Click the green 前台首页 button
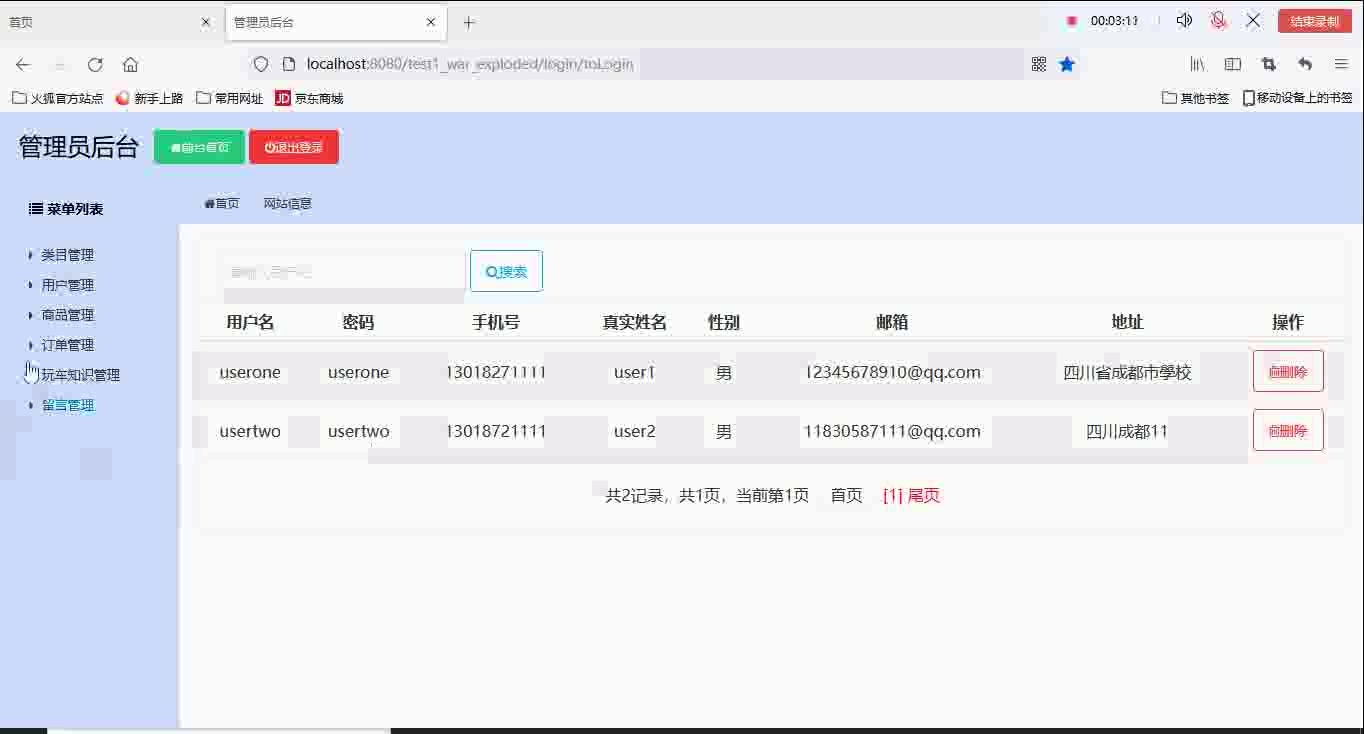 (x=199, y=147)
